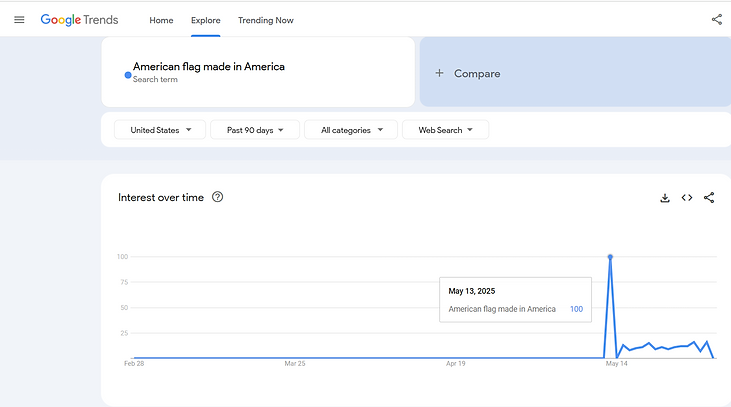
Task: Open the Interest over time help icon
Action: 217,197
